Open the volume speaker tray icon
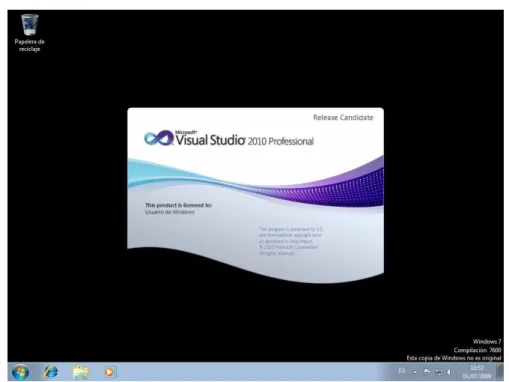This screenshot has height=382, width=509. tap(449, 372)
